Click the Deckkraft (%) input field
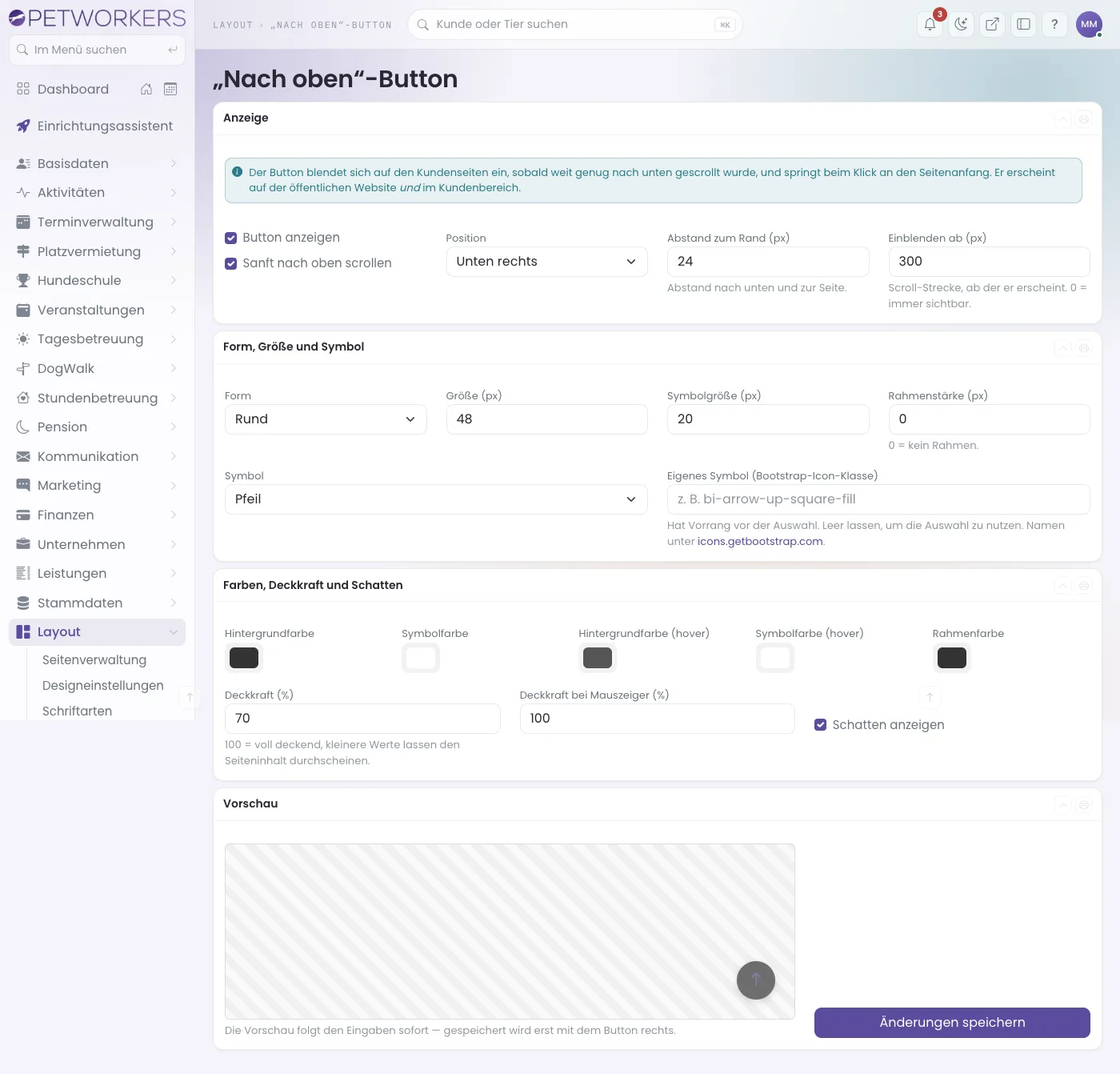Image resolution: width=1120 pixels, height=1074 pixels. click(x=362, y=719)
